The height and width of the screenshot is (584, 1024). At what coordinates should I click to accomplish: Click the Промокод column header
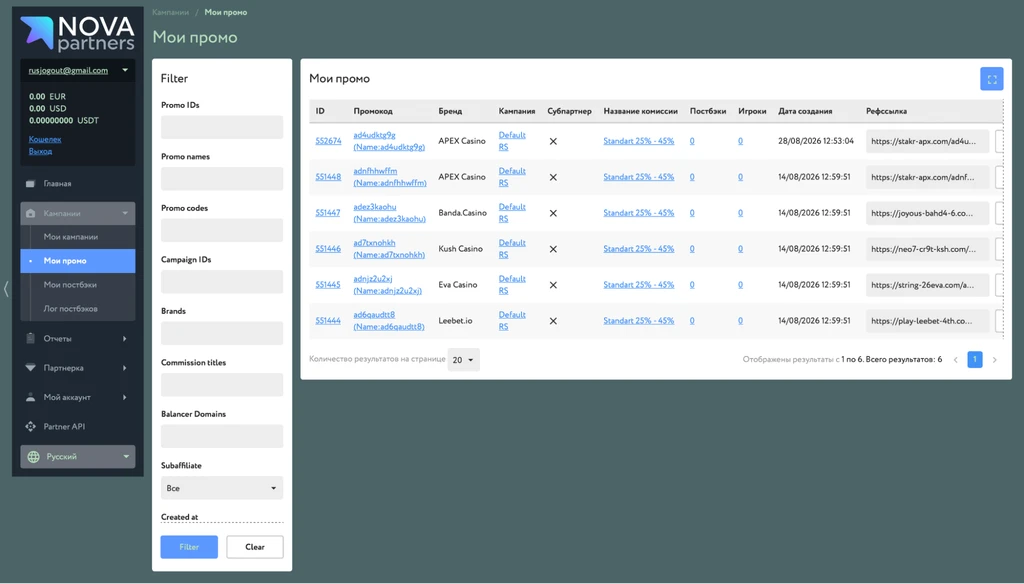click(x=373, y=111)
